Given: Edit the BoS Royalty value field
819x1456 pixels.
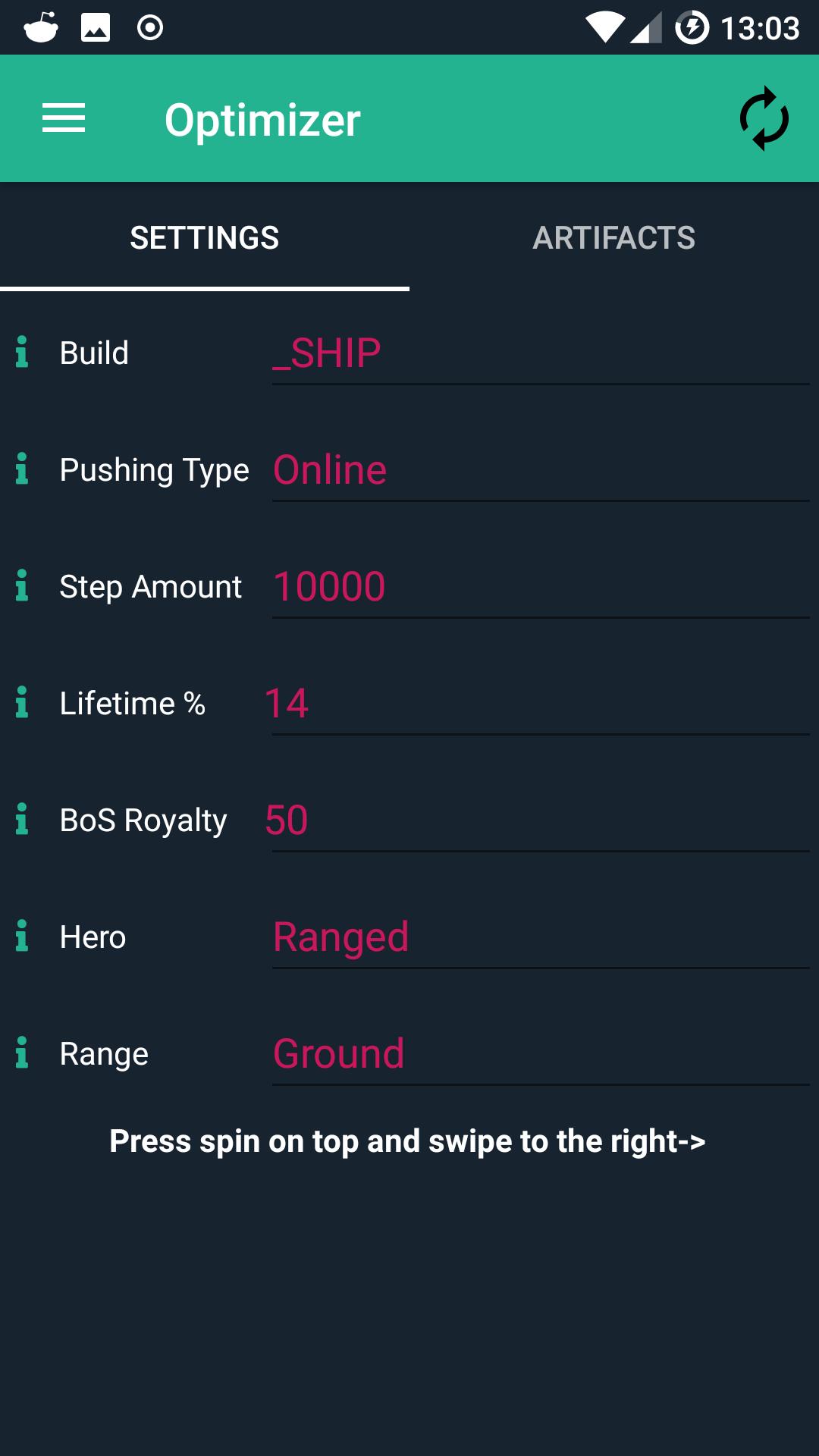Looking at the screenshot, I should click(540, 821).
